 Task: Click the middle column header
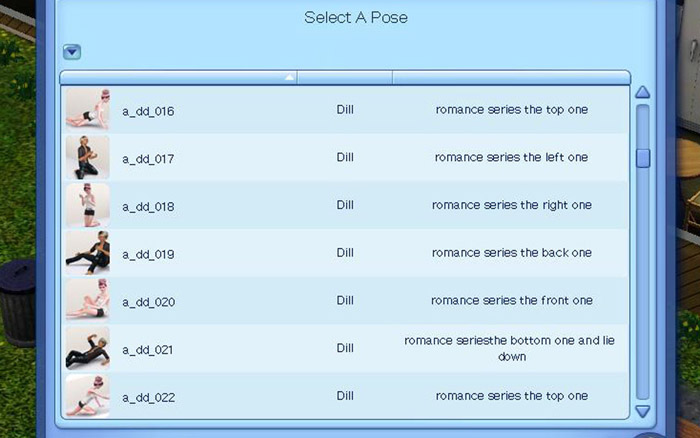(345, 77)
